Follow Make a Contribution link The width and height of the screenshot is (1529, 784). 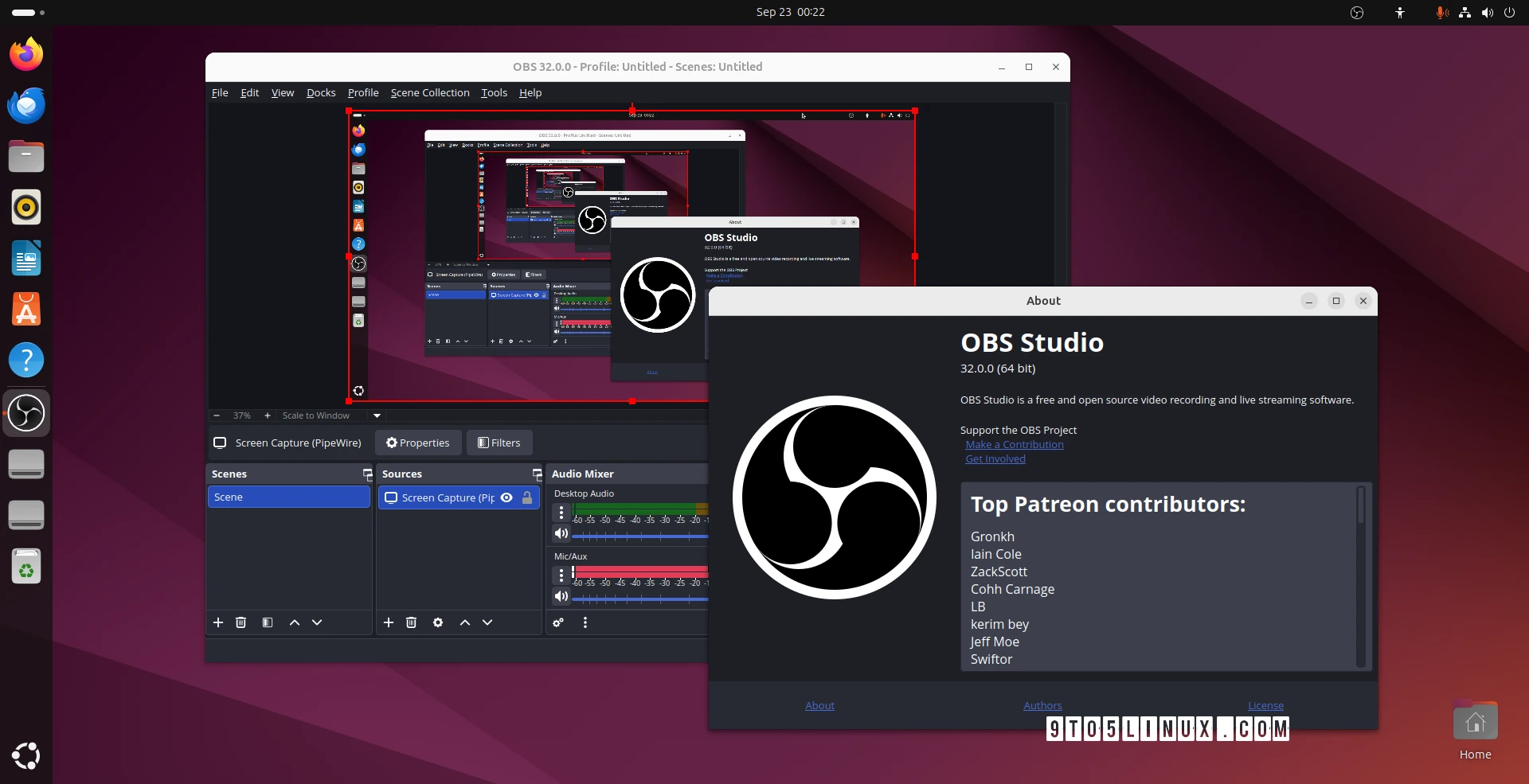point(1015,444)
